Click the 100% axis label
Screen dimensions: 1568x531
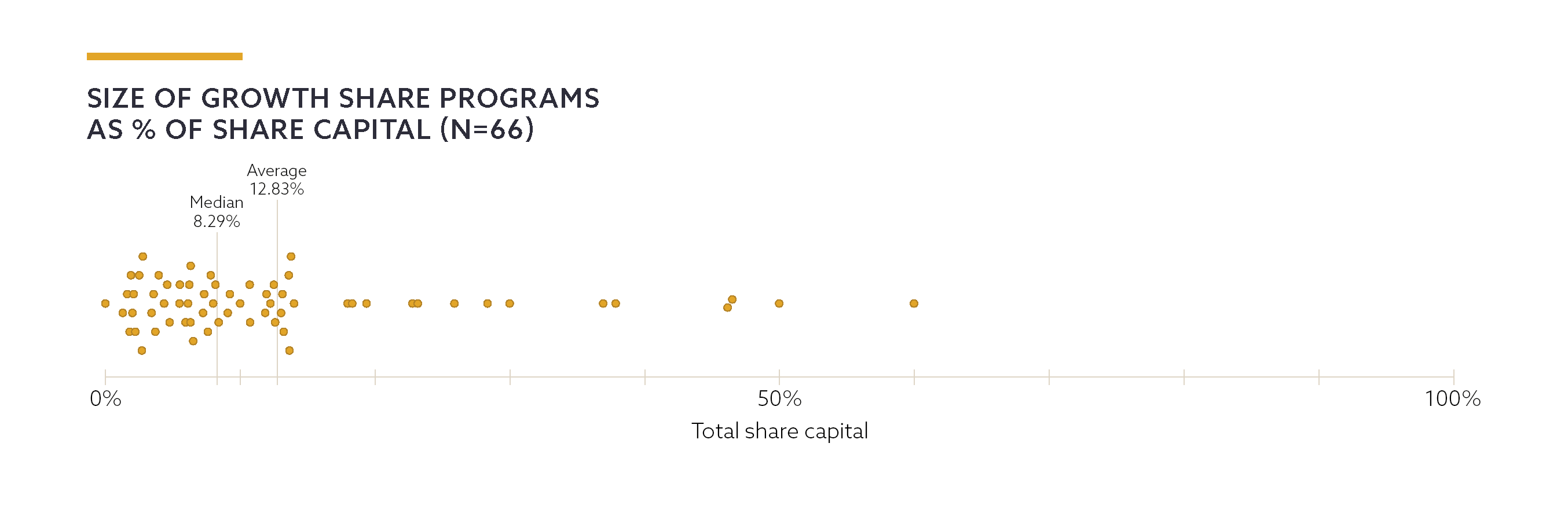tap(1452, 399)
